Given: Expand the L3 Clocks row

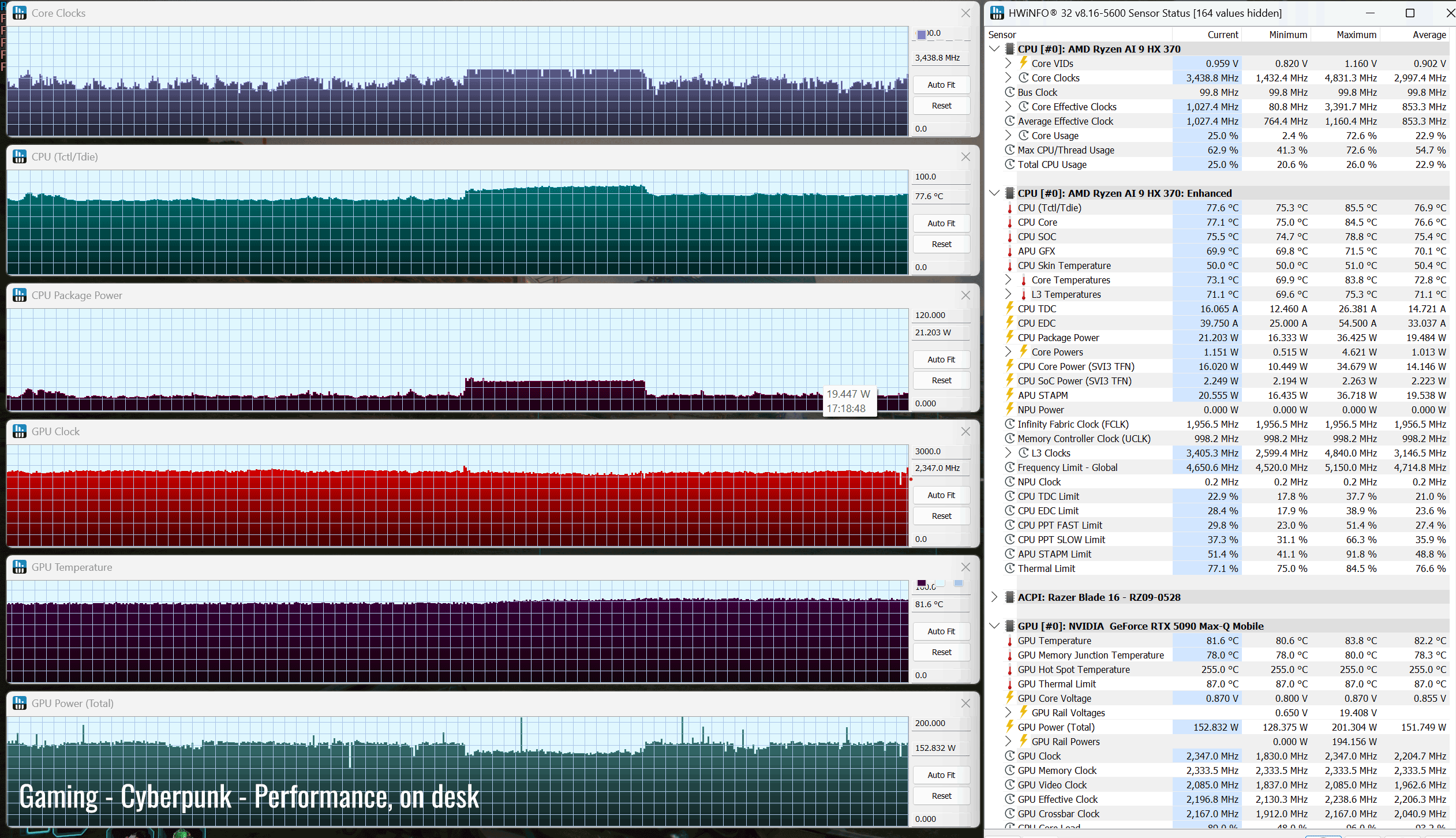Looking at the screenshot, I should pyautogui.click(x=1008, y=452).
